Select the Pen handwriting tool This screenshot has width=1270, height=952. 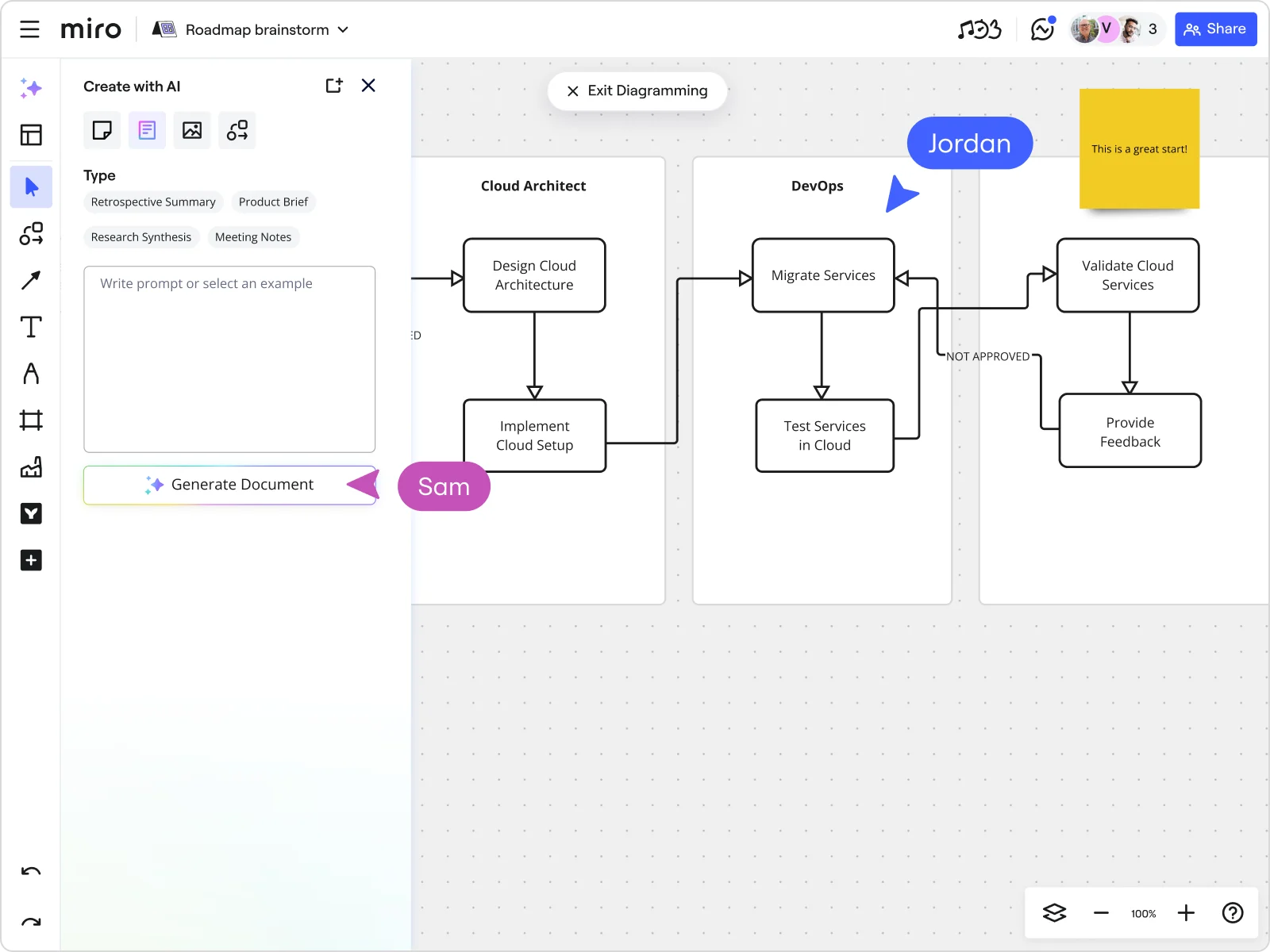(x=31, y=373)
